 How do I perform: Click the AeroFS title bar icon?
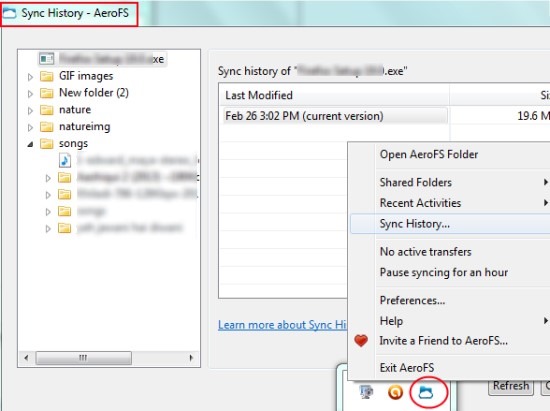pos(9,13)
